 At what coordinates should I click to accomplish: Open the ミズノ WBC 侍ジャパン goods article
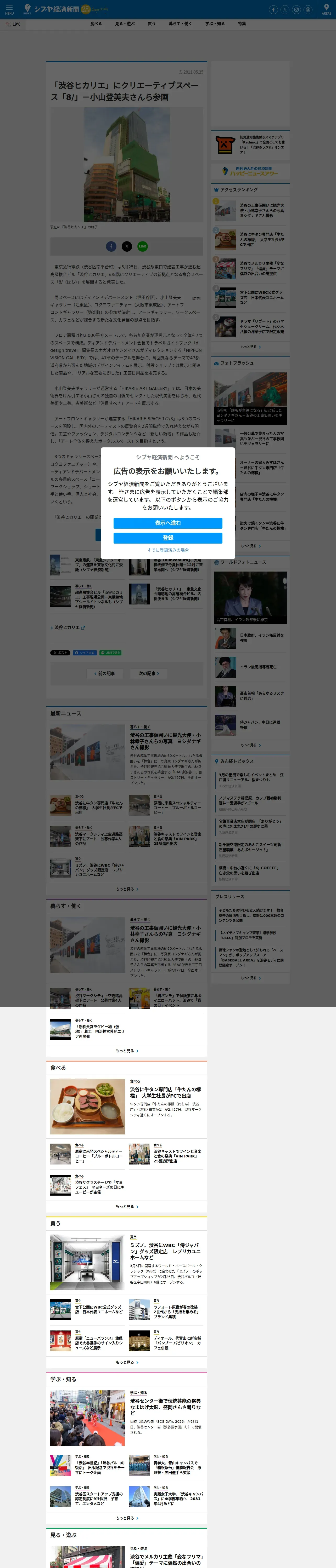click(166, 1252)
